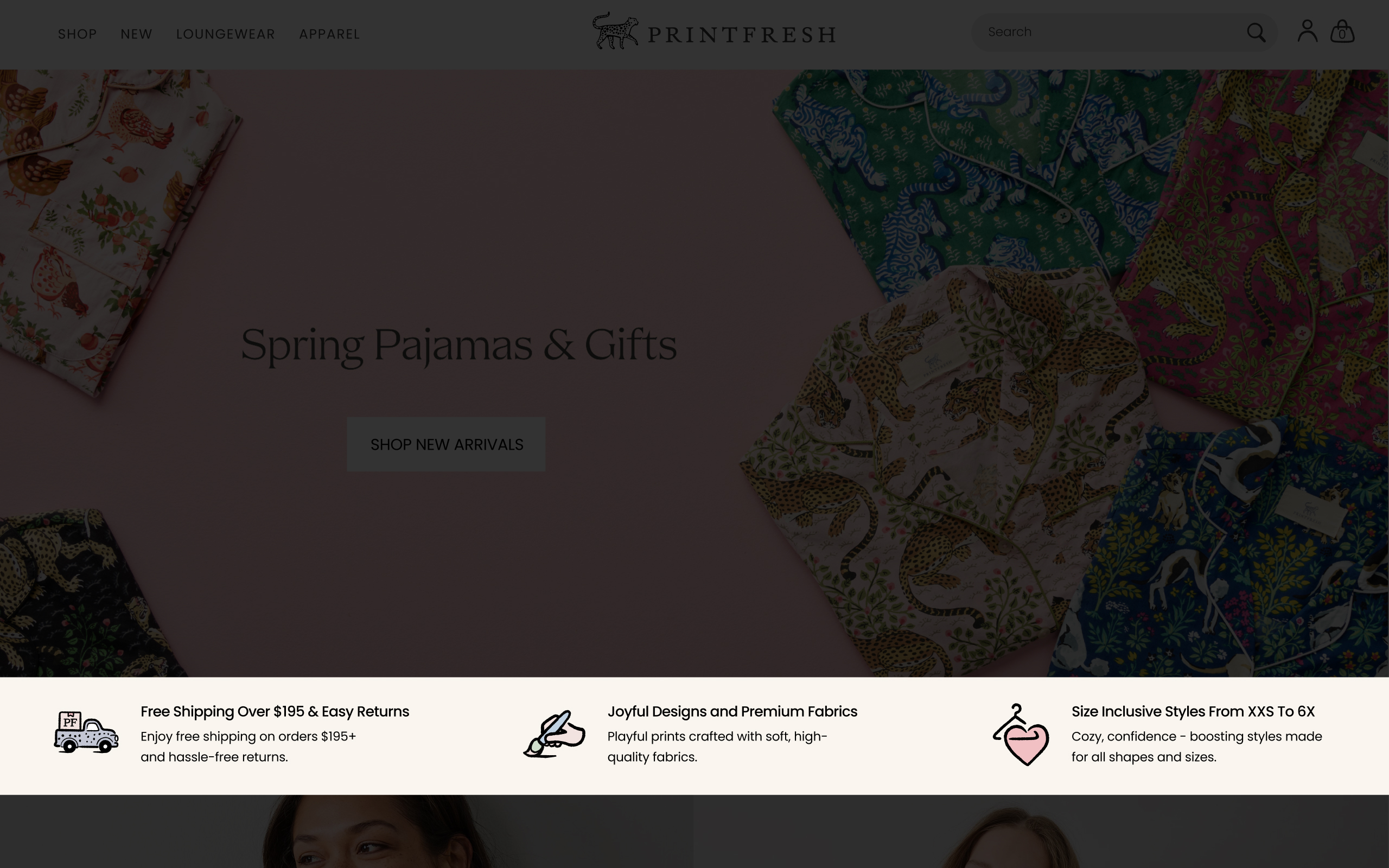Open the SHOP menu
1389x868 pixels.
click(x=78, y=34)
